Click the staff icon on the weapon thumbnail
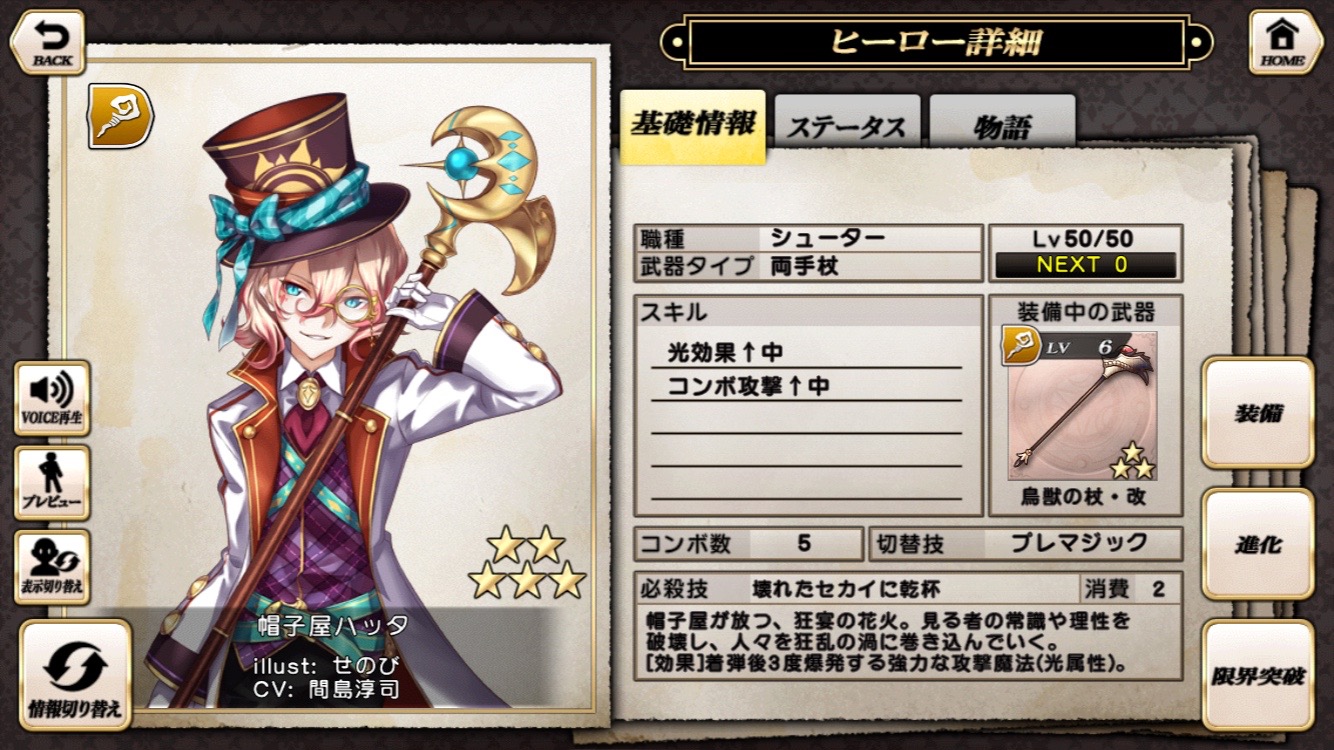 (1020, 346)
